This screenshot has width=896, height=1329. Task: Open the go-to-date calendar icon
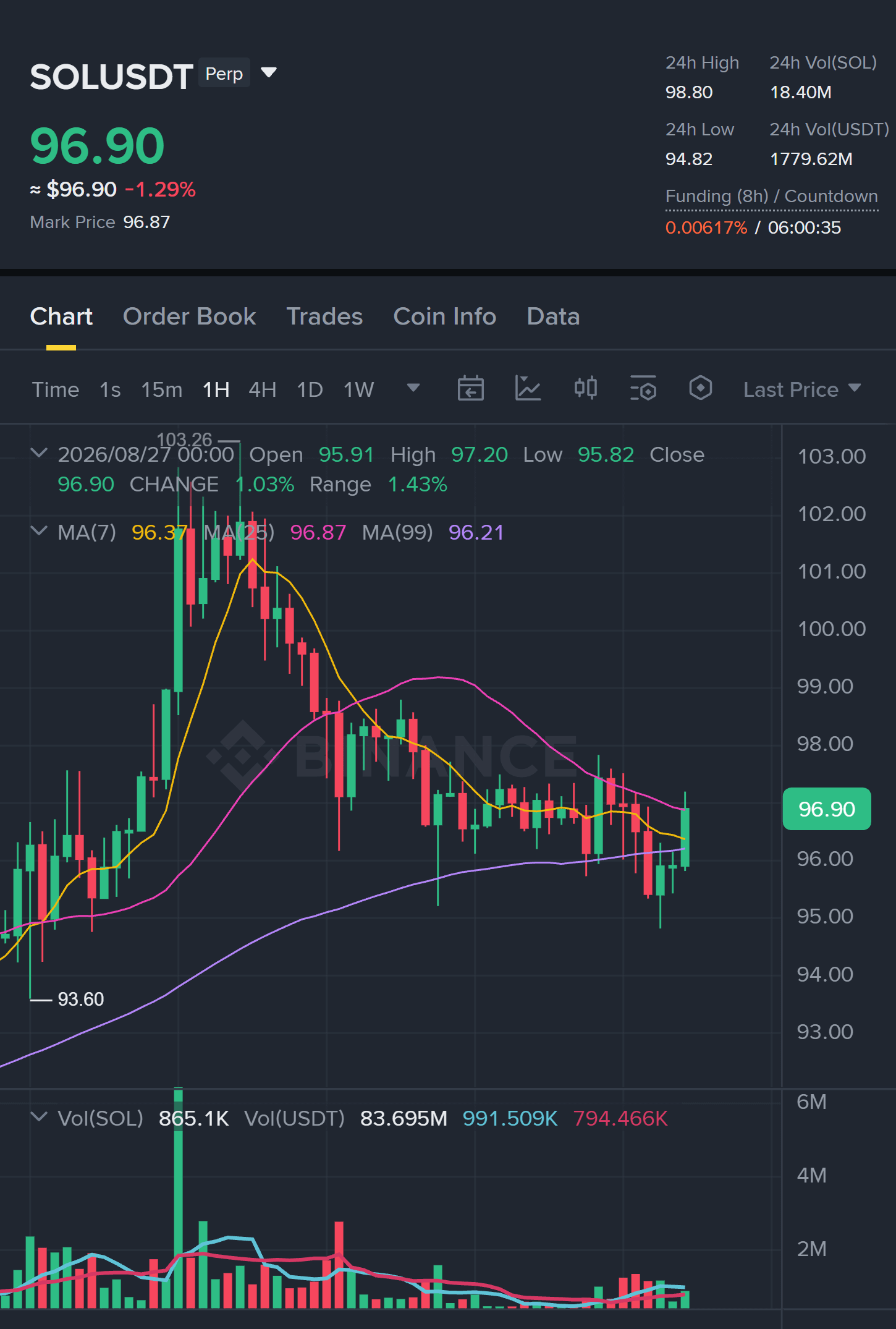(x=471, y=388)
